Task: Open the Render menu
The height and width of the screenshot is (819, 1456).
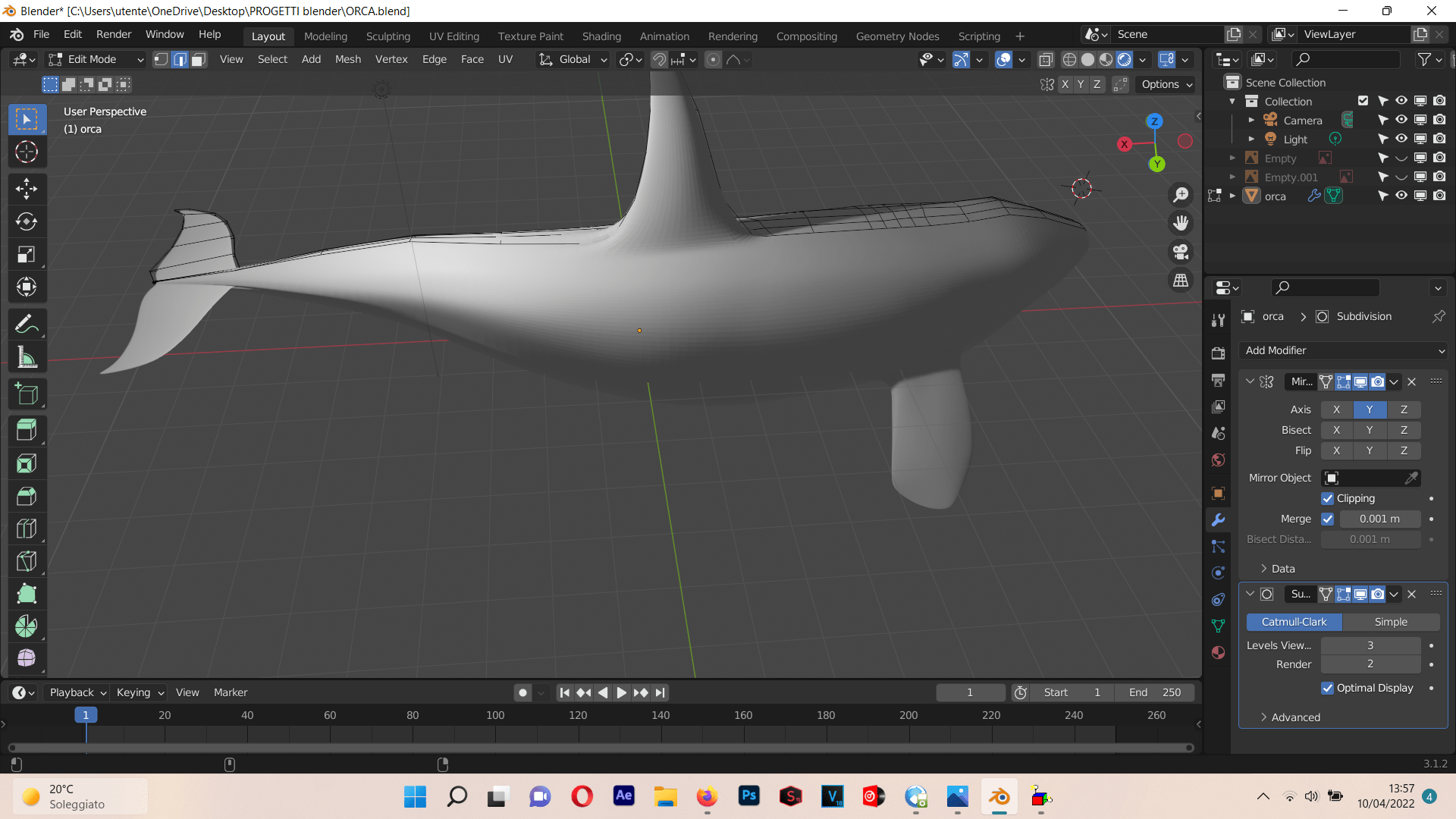Action: [114, 35]
